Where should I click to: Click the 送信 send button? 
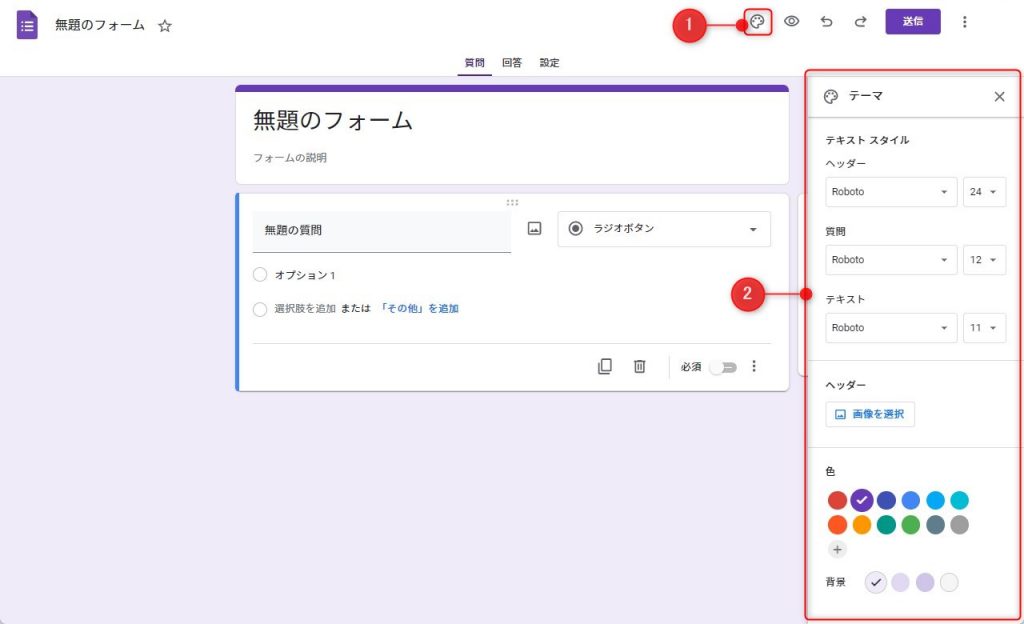[x=913, y=22]
